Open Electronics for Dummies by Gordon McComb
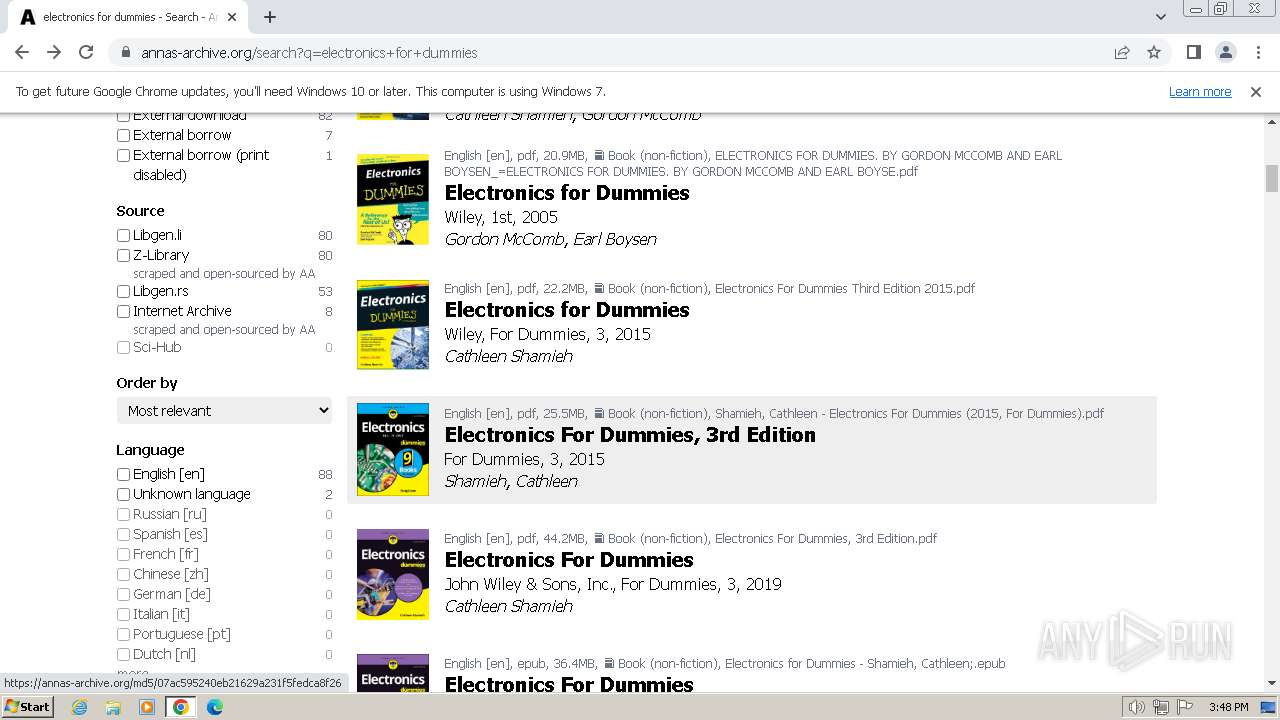 coord(567,193)
